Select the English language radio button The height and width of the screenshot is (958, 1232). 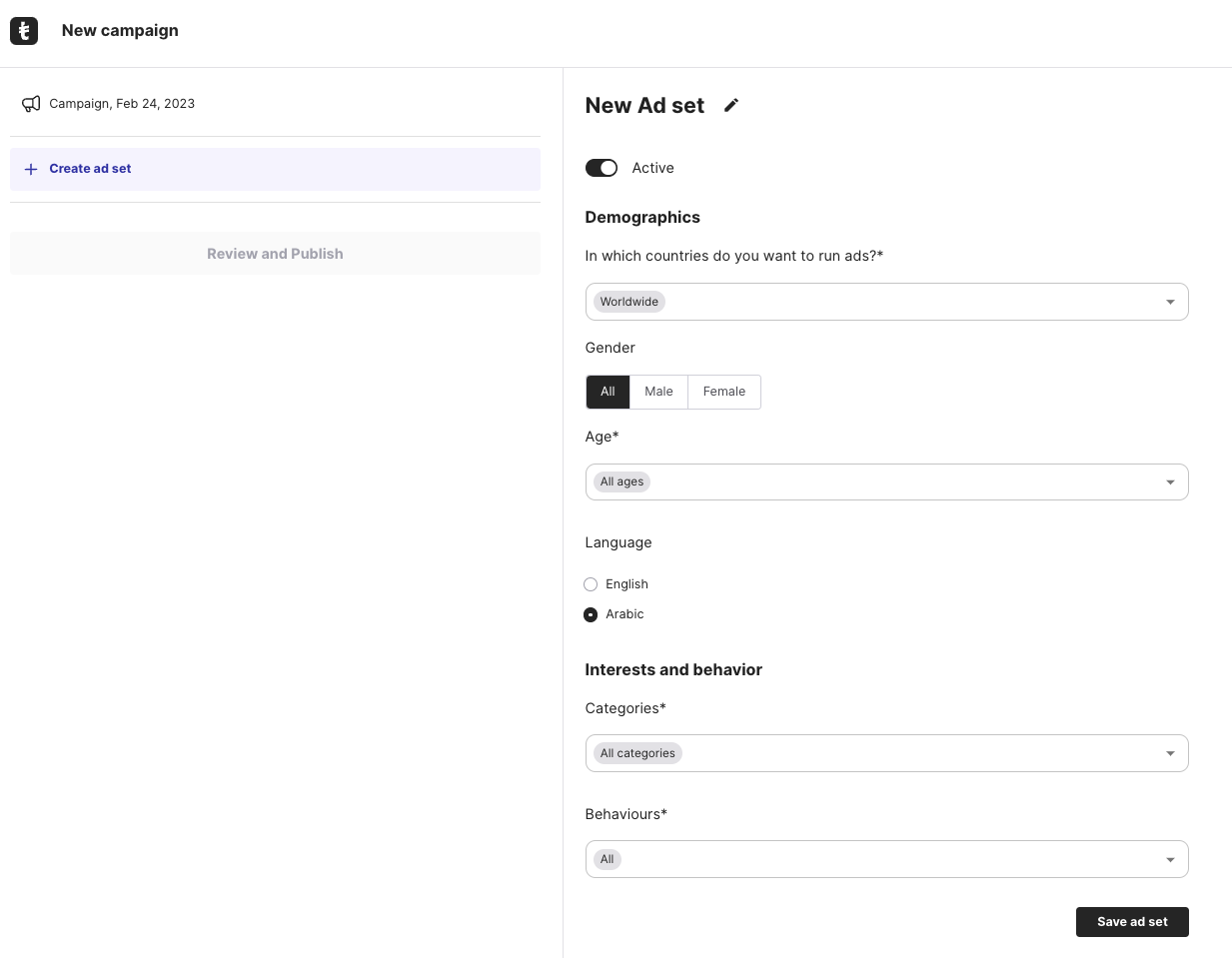coord(591,584)
